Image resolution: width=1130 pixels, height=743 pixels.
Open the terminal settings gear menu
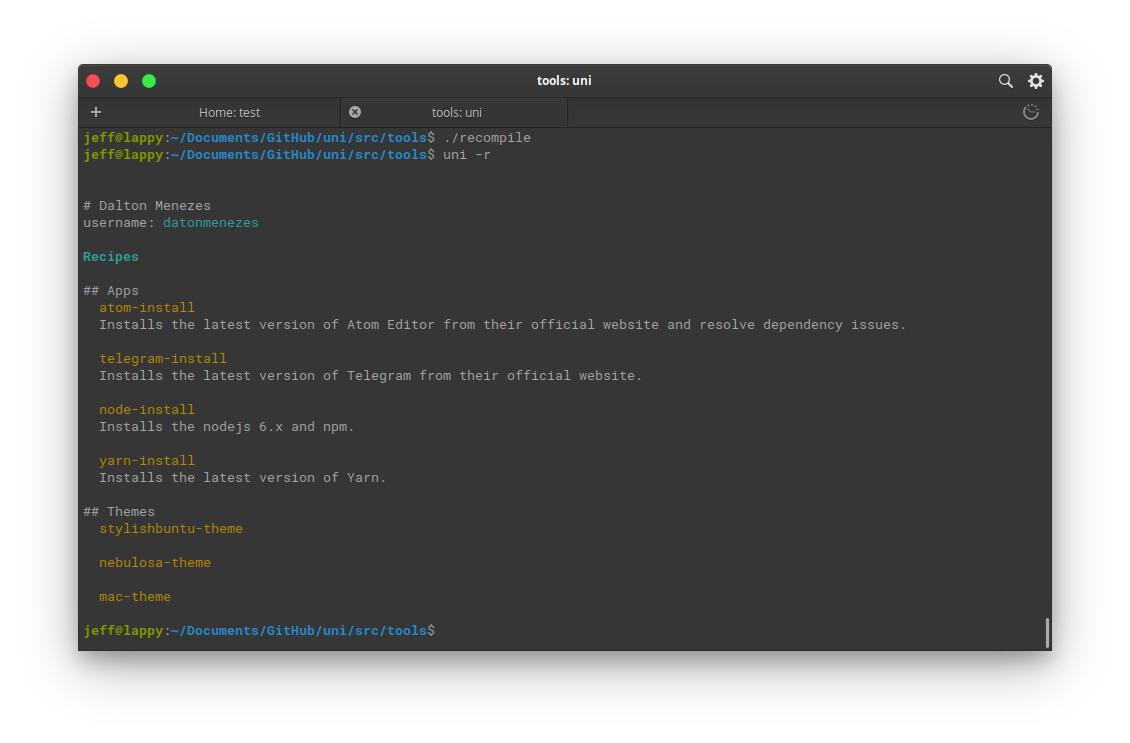pyautogui.click(x=1036, y=81)
